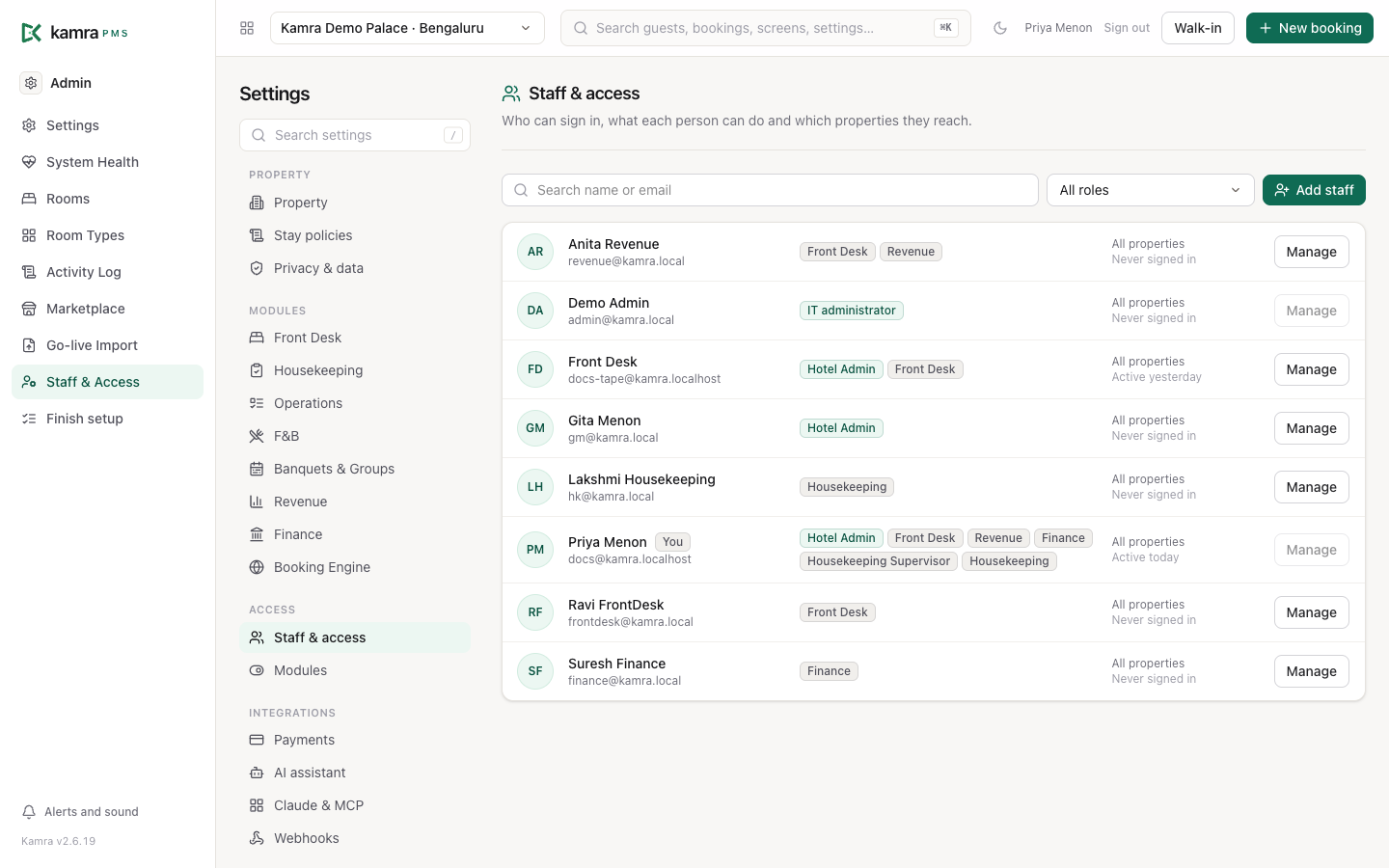Image resolution: width=1389 pixels, height=868 pixels.
Task: Open Payments integration settings
Action: pyautogui.click(x=355, y=740)
